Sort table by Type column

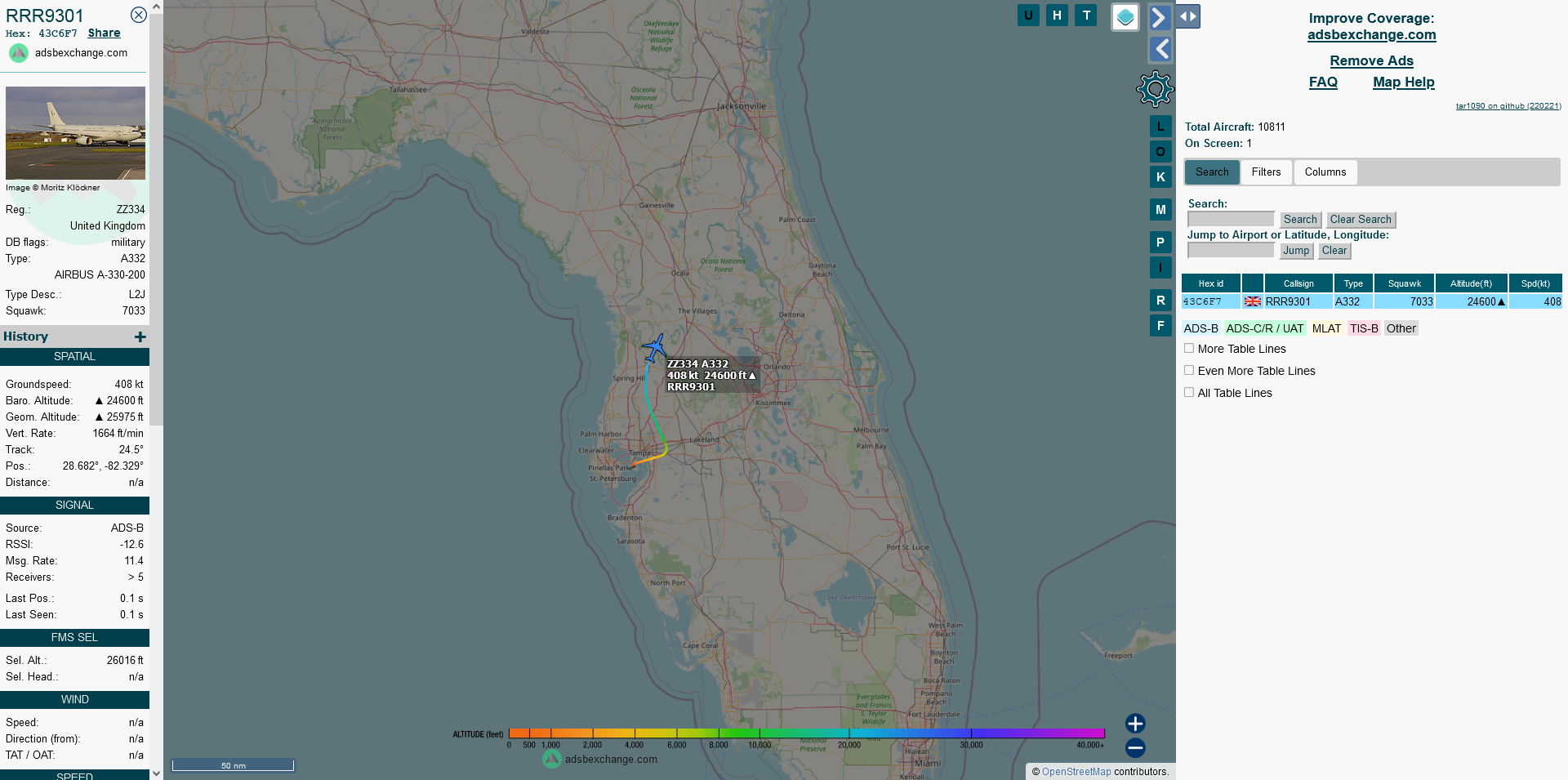point(1353,283)
